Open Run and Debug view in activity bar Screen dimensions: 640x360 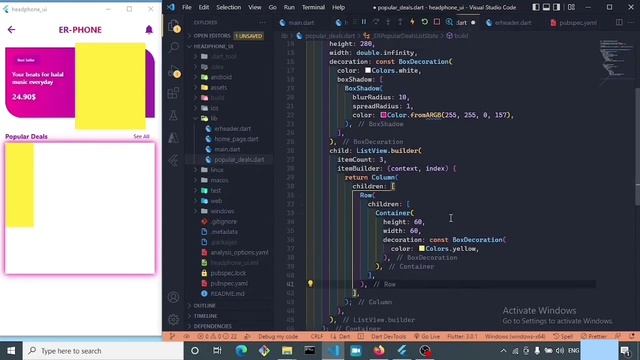pyautogui.click(x=174, y=72)
